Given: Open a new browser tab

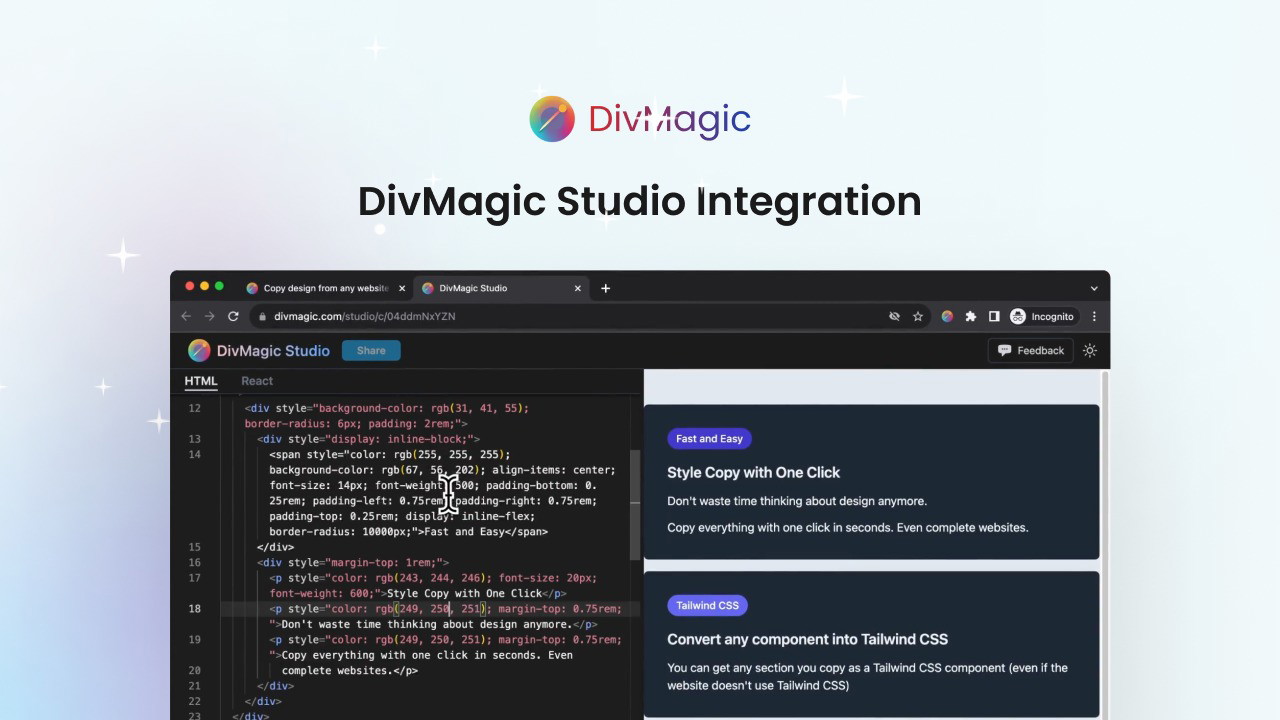Looking at the screenshot, I should coord(605,288).
